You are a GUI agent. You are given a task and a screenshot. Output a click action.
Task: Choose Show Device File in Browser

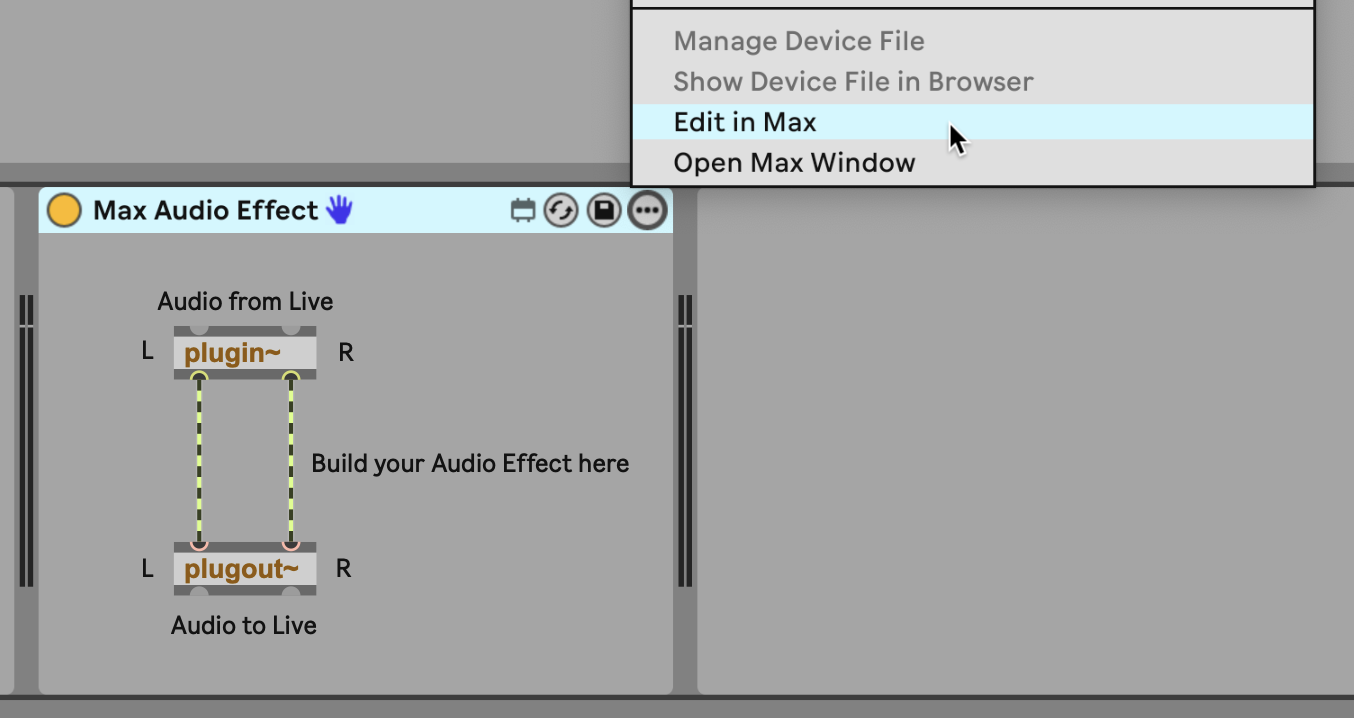[853, 82]
